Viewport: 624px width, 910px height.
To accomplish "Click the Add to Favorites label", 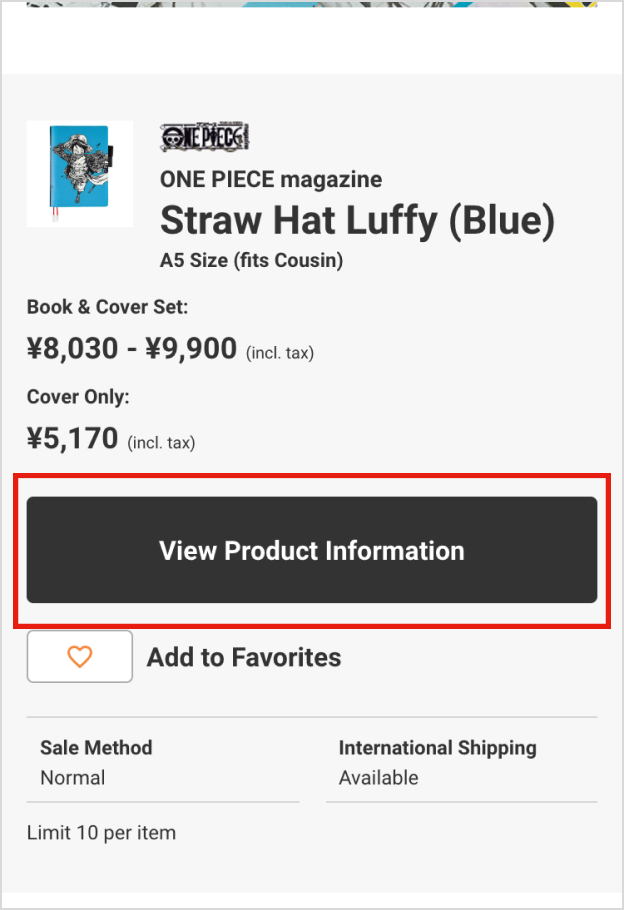I will pyautogui.click(x=244, y=657).
